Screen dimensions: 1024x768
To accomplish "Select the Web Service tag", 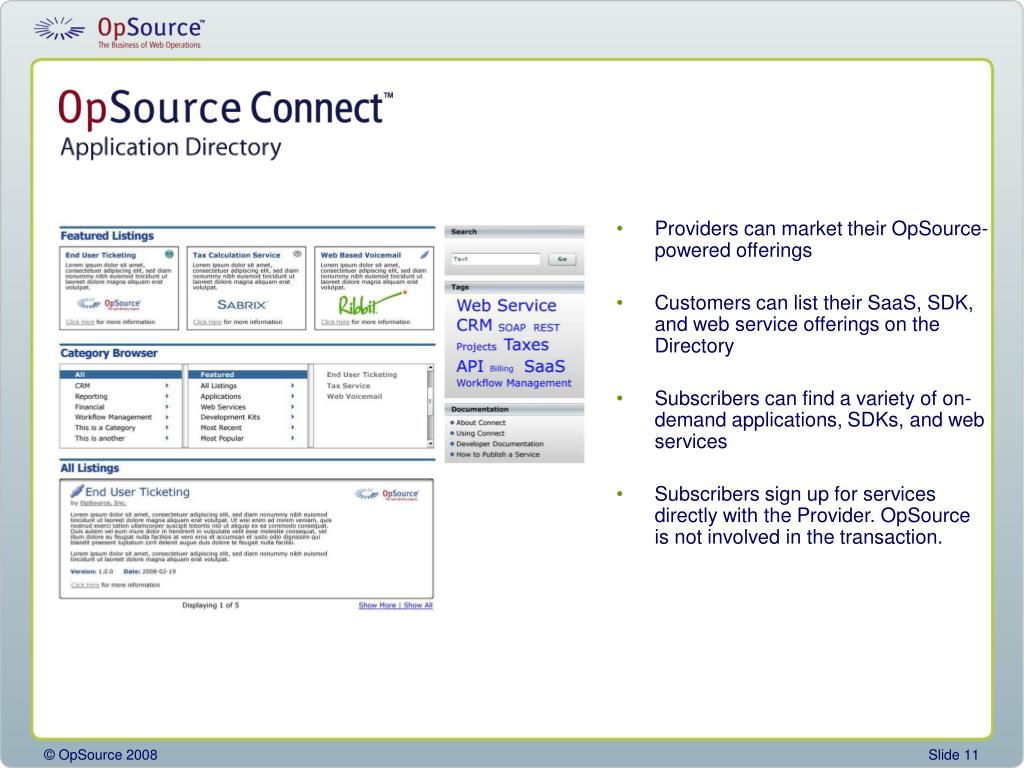I will [506, 305].
